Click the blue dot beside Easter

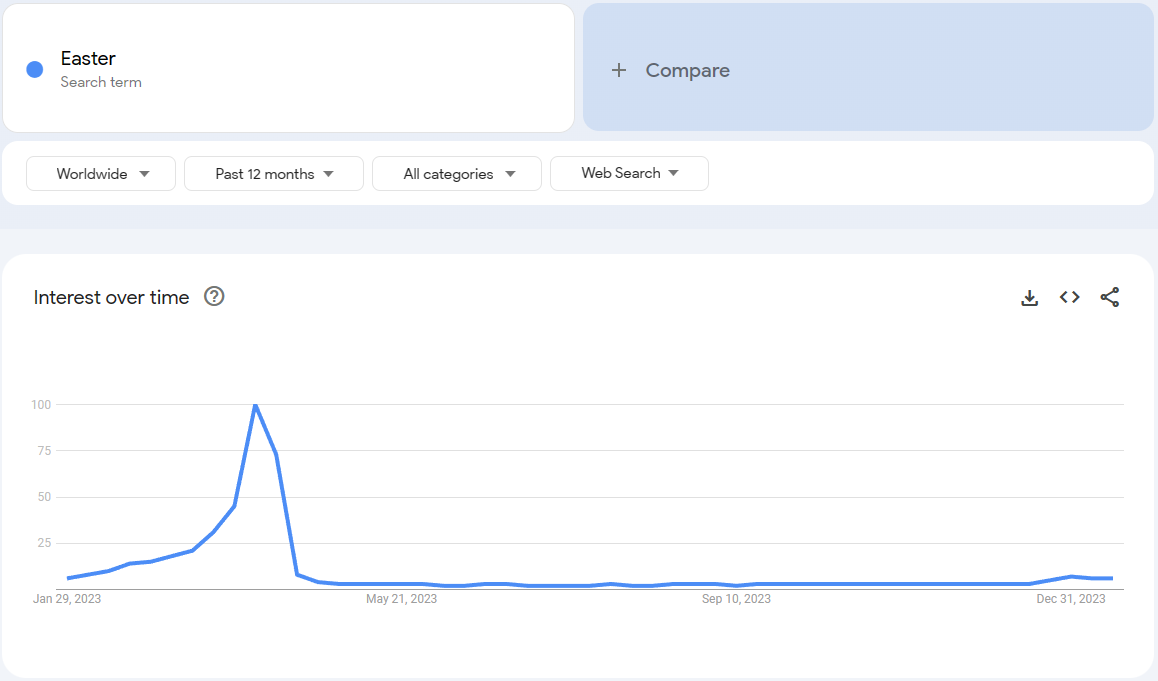[35, 69]
